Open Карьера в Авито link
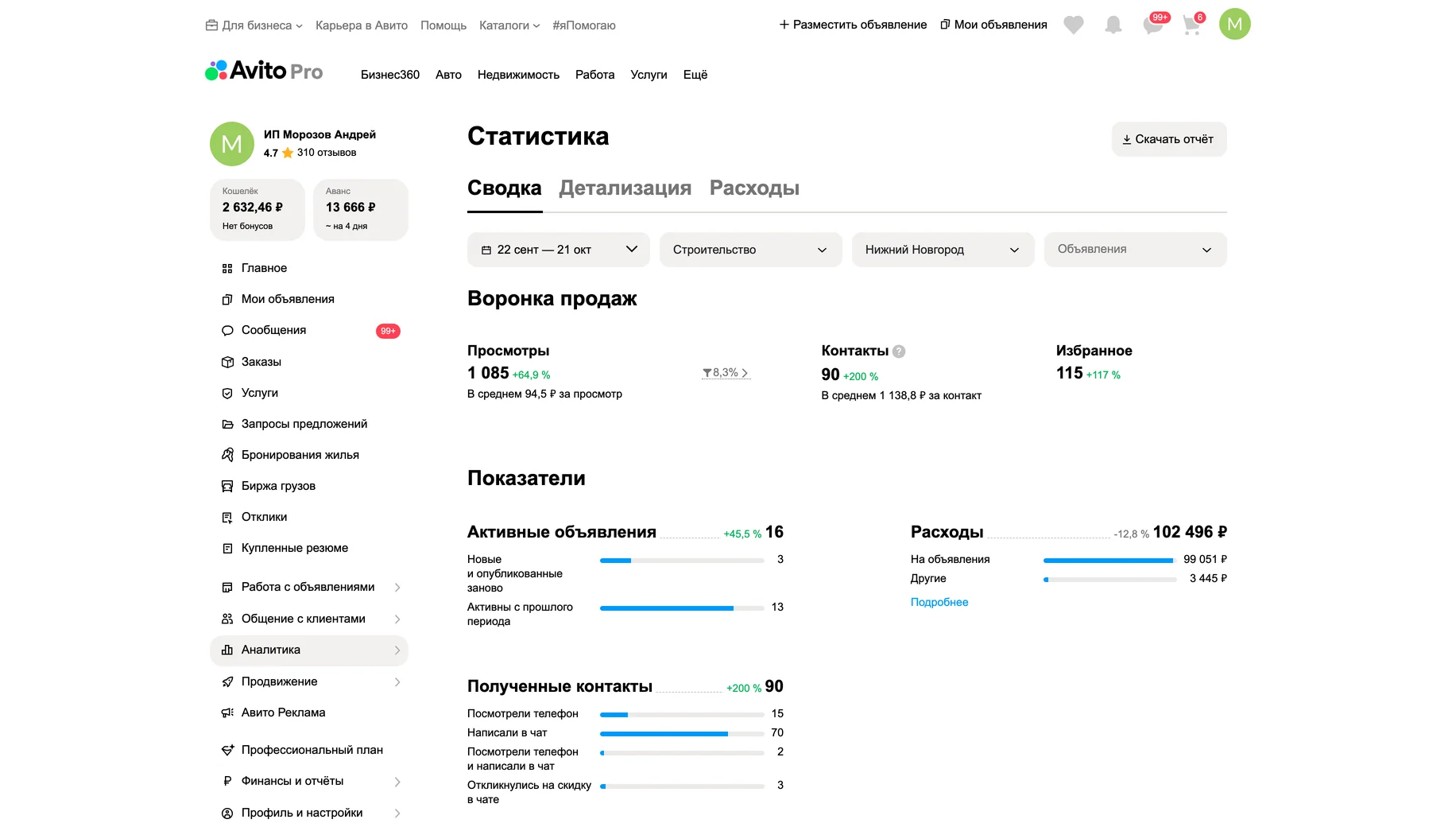Image resolution: width=1456 pixels, height=827 pixels. [x=362, y=25]
